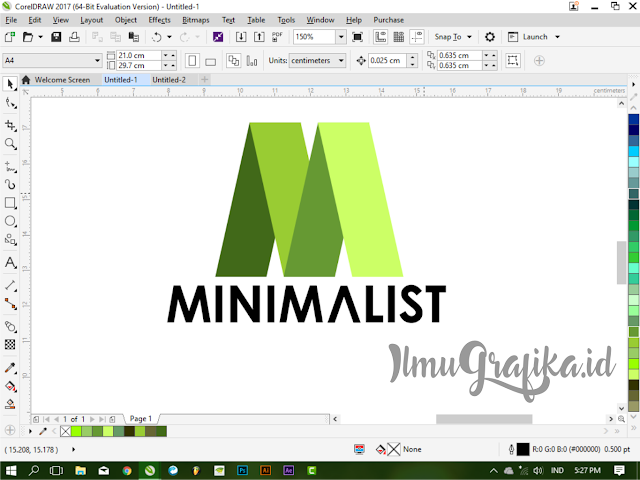Screen dimensions: 640x480
Task: Toggle treat all objects as filled
Action: pos(513,61)
